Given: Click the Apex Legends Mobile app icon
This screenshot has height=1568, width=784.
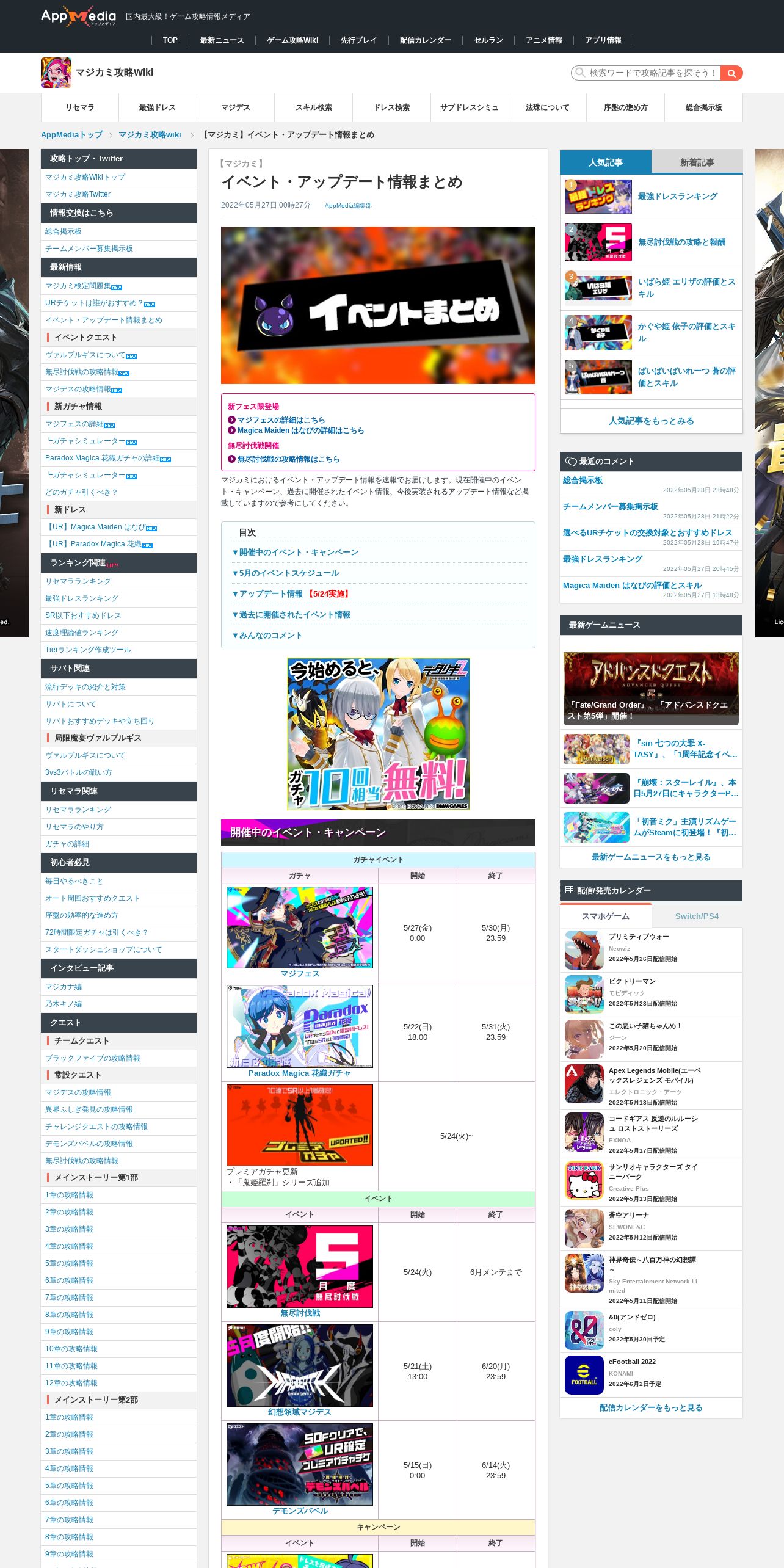Looking at the screenshot, I should (x=584, y=1084).
